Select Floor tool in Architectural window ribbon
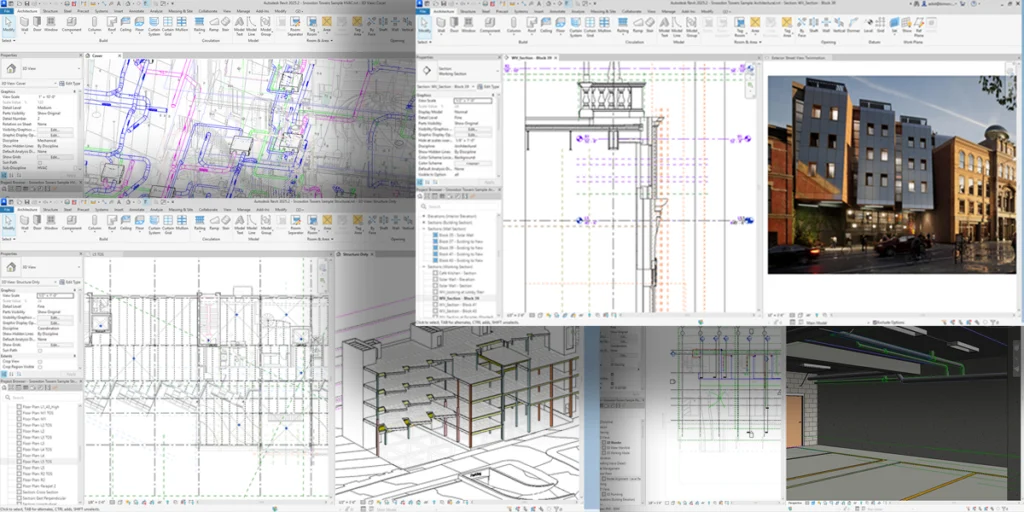 [x=560, y=25]
